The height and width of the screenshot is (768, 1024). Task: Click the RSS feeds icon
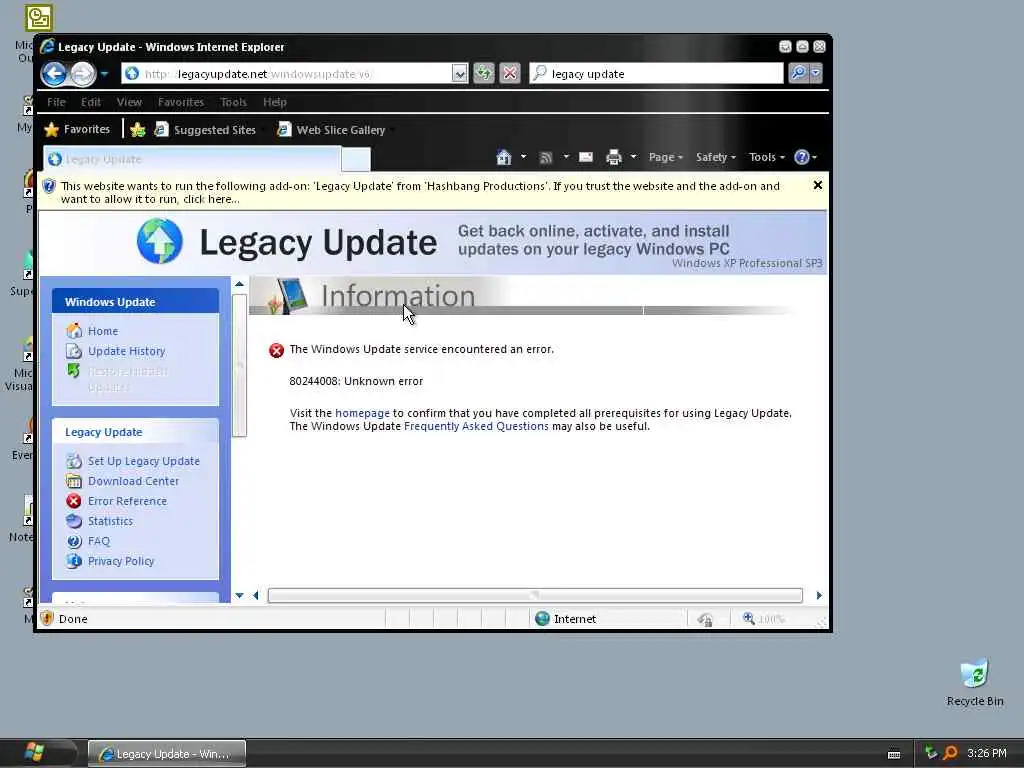point(546,157)
